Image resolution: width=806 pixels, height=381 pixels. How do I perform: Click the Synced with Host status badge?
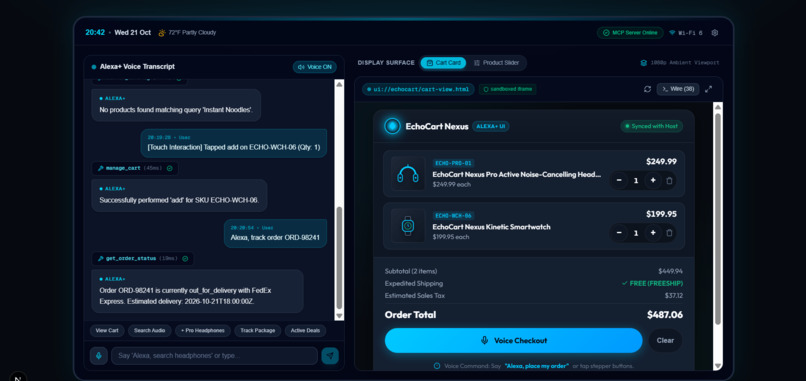651,126
